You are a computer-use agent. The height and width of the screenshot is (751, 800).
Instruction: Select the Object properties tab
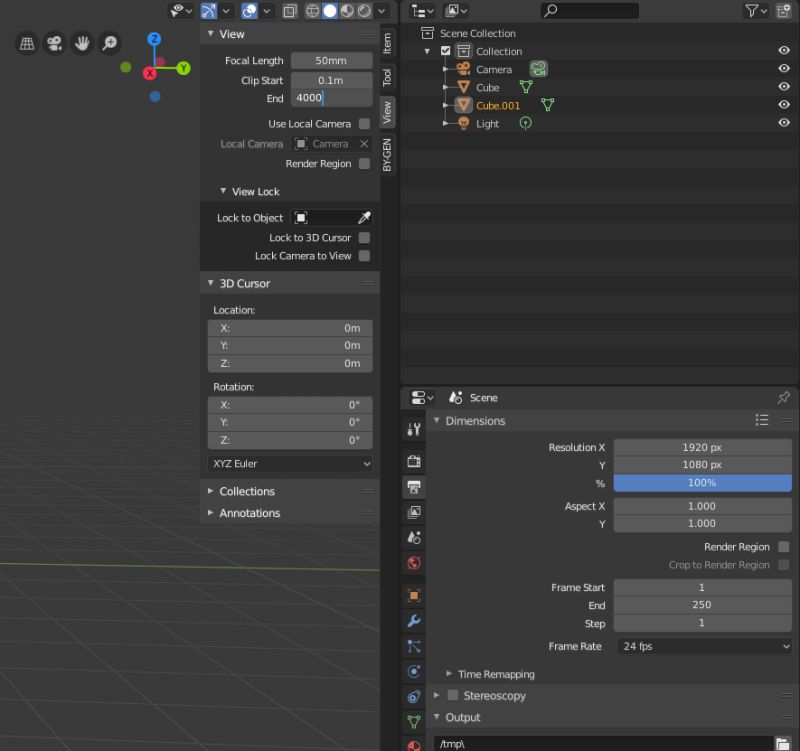coord(413,592)
